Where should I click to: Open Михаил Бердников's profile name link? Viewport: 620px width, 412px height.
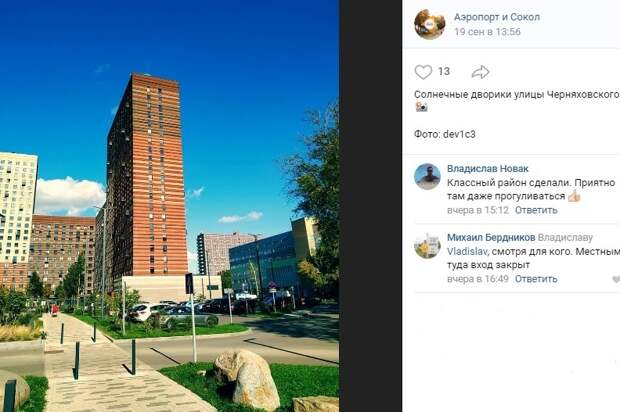[491, 237]
